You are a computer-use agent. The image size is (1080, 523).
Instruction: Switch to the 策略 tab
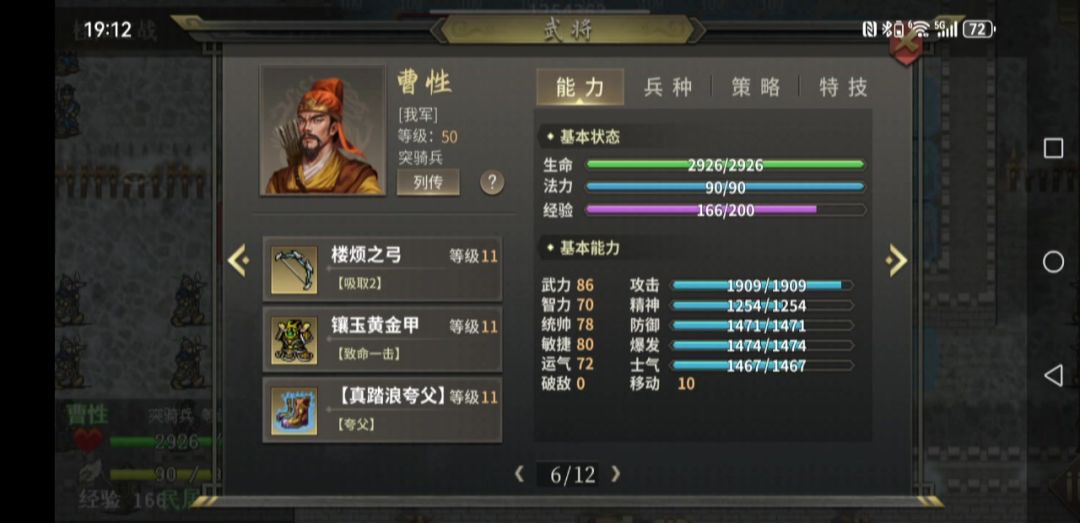click(x=756, y=87)
